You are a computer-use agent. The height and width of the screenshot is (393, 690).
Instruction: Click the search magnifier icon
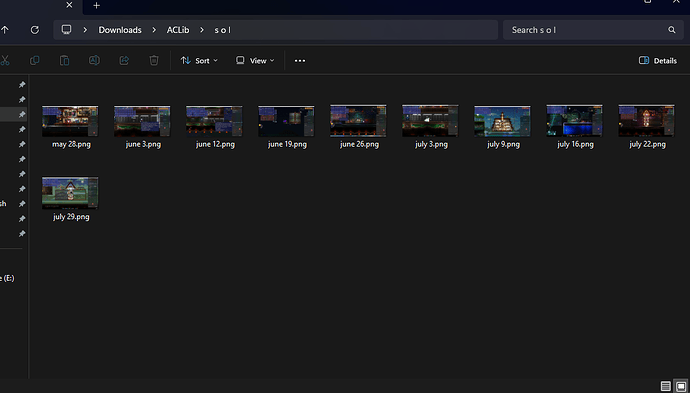672,30
